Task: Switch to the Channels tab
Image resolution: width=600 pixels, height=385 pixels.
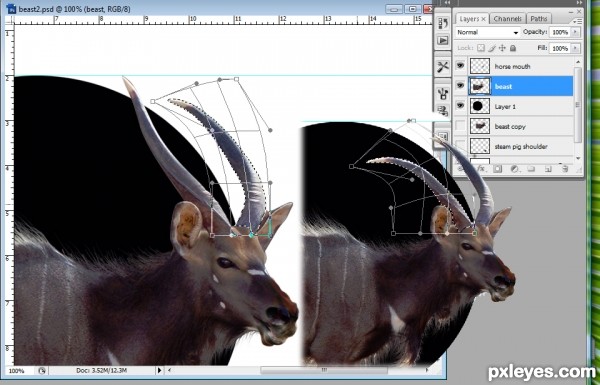Action: coord(507,19)
